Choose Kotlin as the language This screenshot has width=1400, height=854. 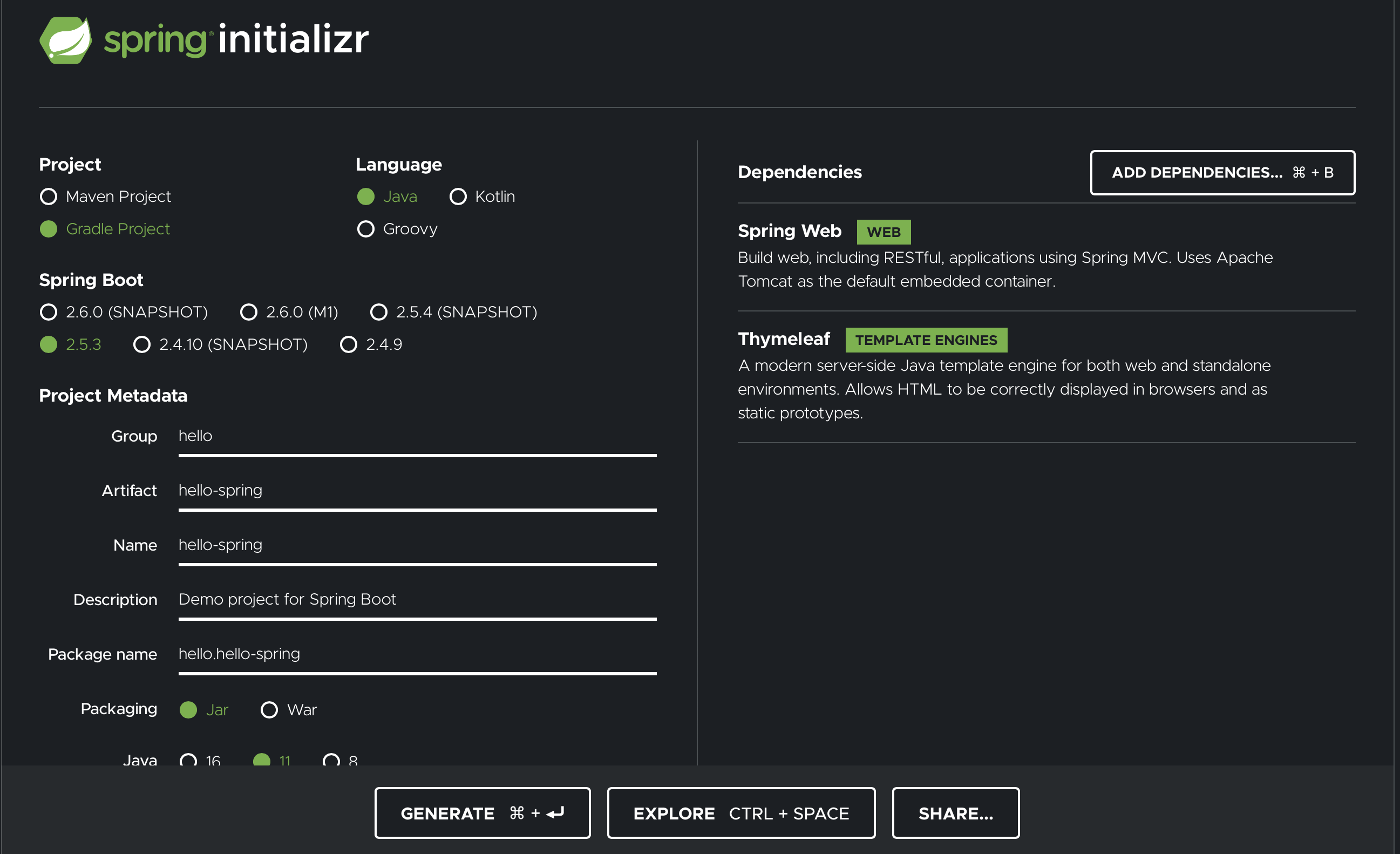(x=458, y=196)
